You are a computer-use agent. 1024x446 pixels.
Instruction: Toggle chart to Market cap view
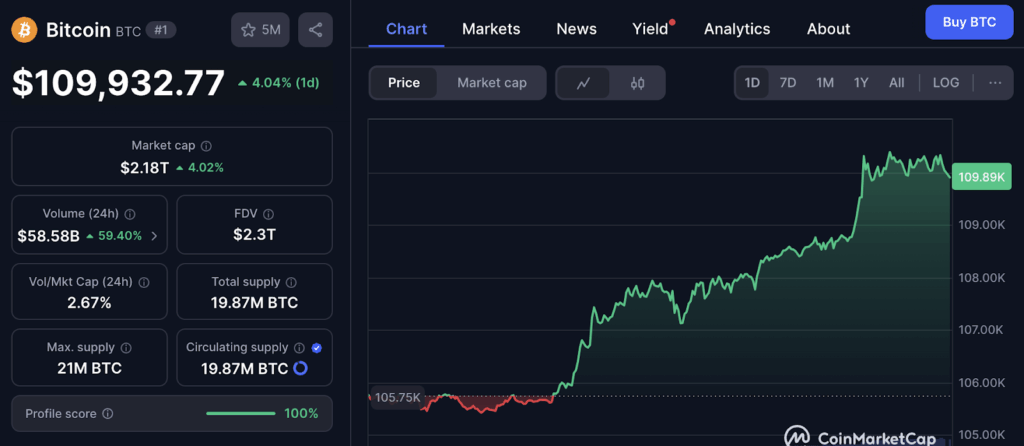(492, 83)
